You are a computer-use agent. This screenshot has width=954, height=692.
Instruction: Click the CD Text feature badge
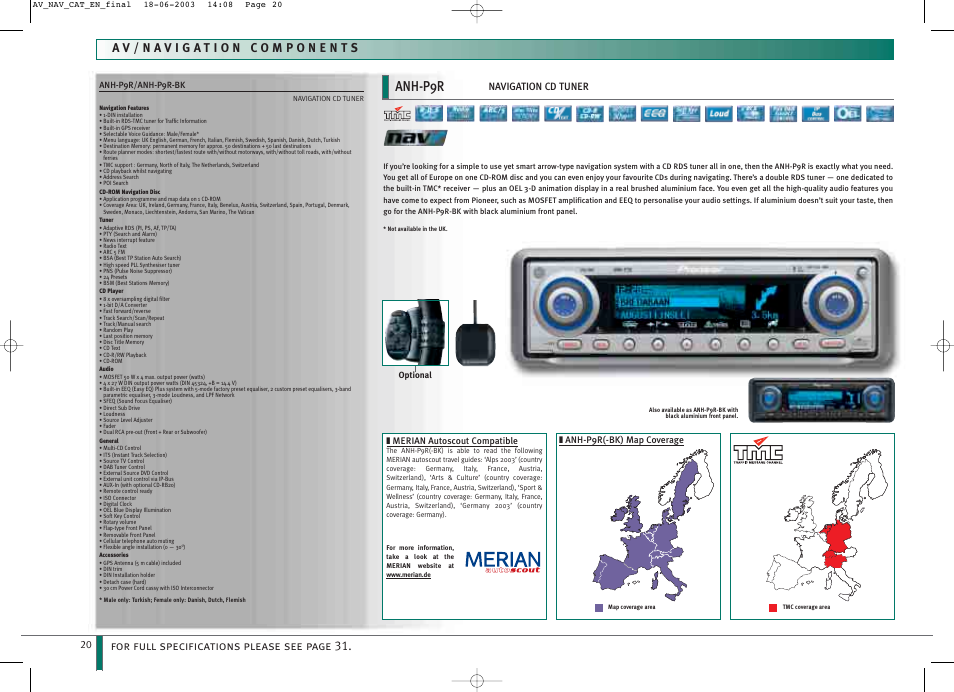(x=557, y=114)
